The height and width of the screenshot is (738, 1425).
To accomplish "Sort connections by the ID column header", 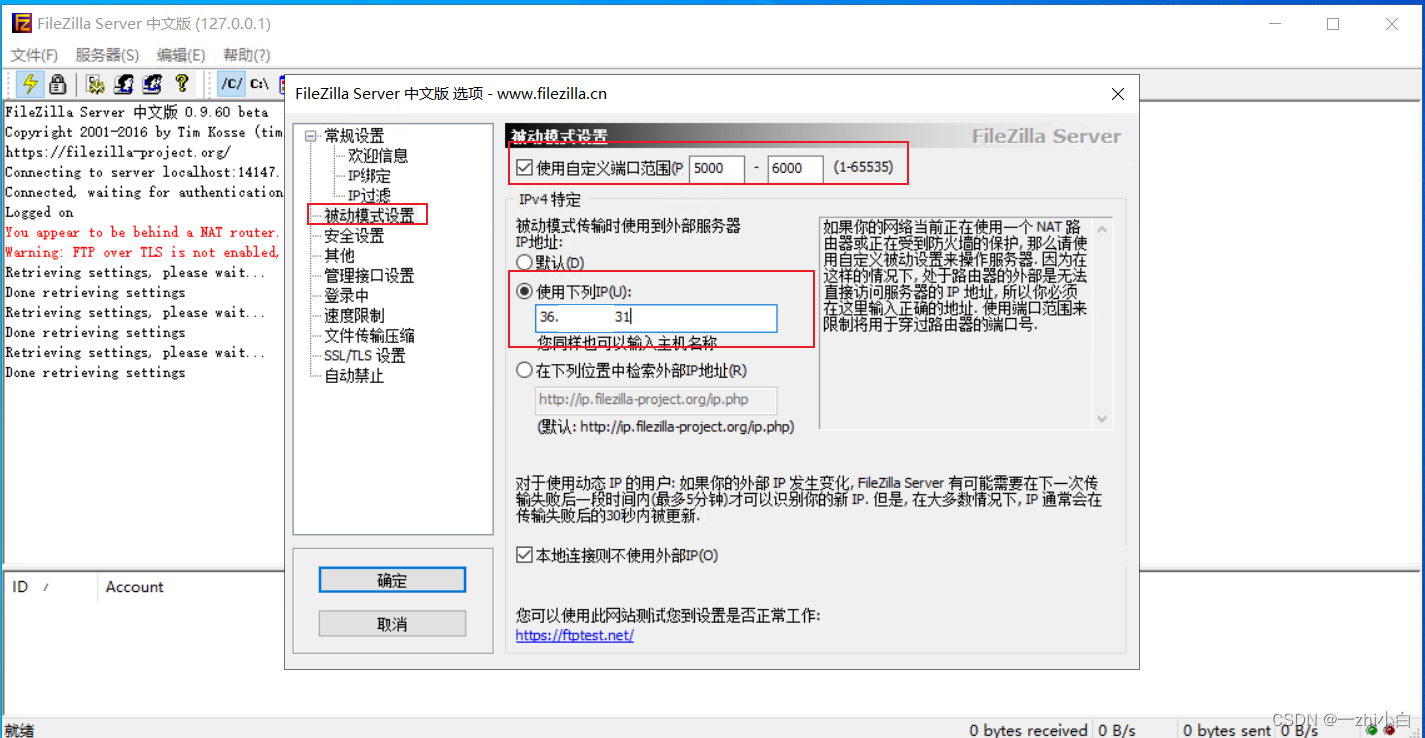I will point(50,587).
